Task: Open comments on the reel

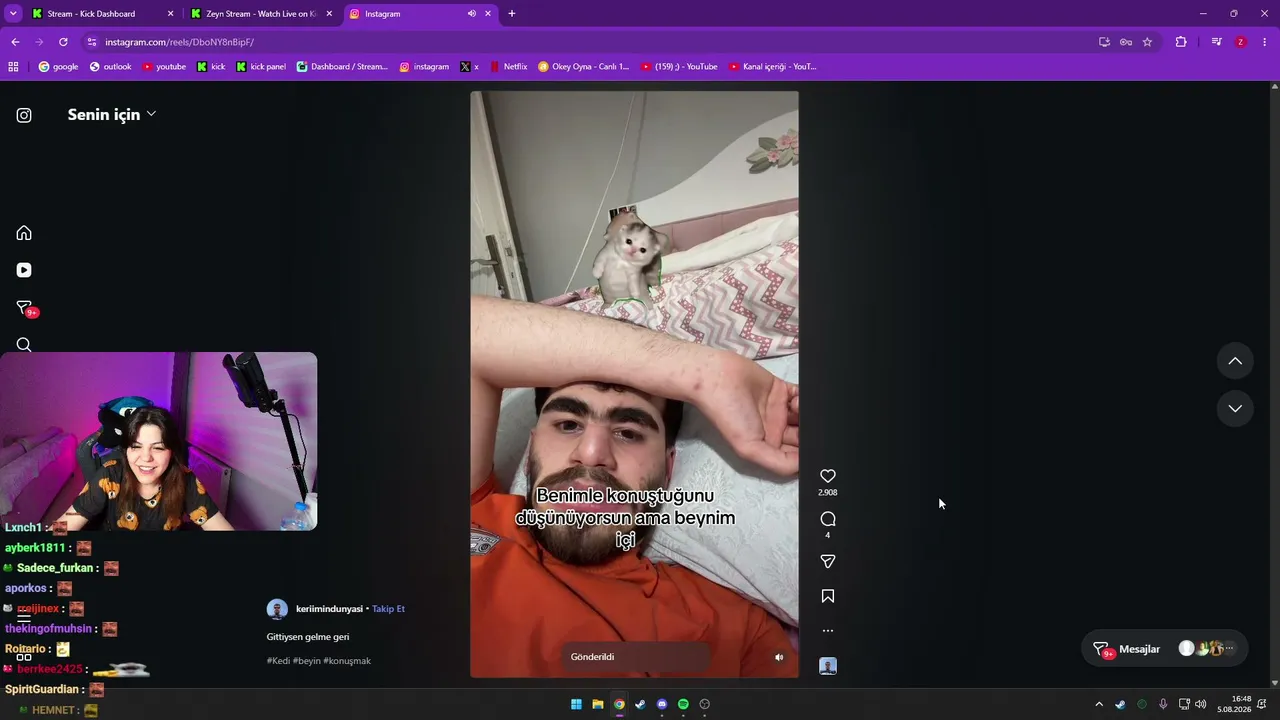Action: [x=828, y=519]
